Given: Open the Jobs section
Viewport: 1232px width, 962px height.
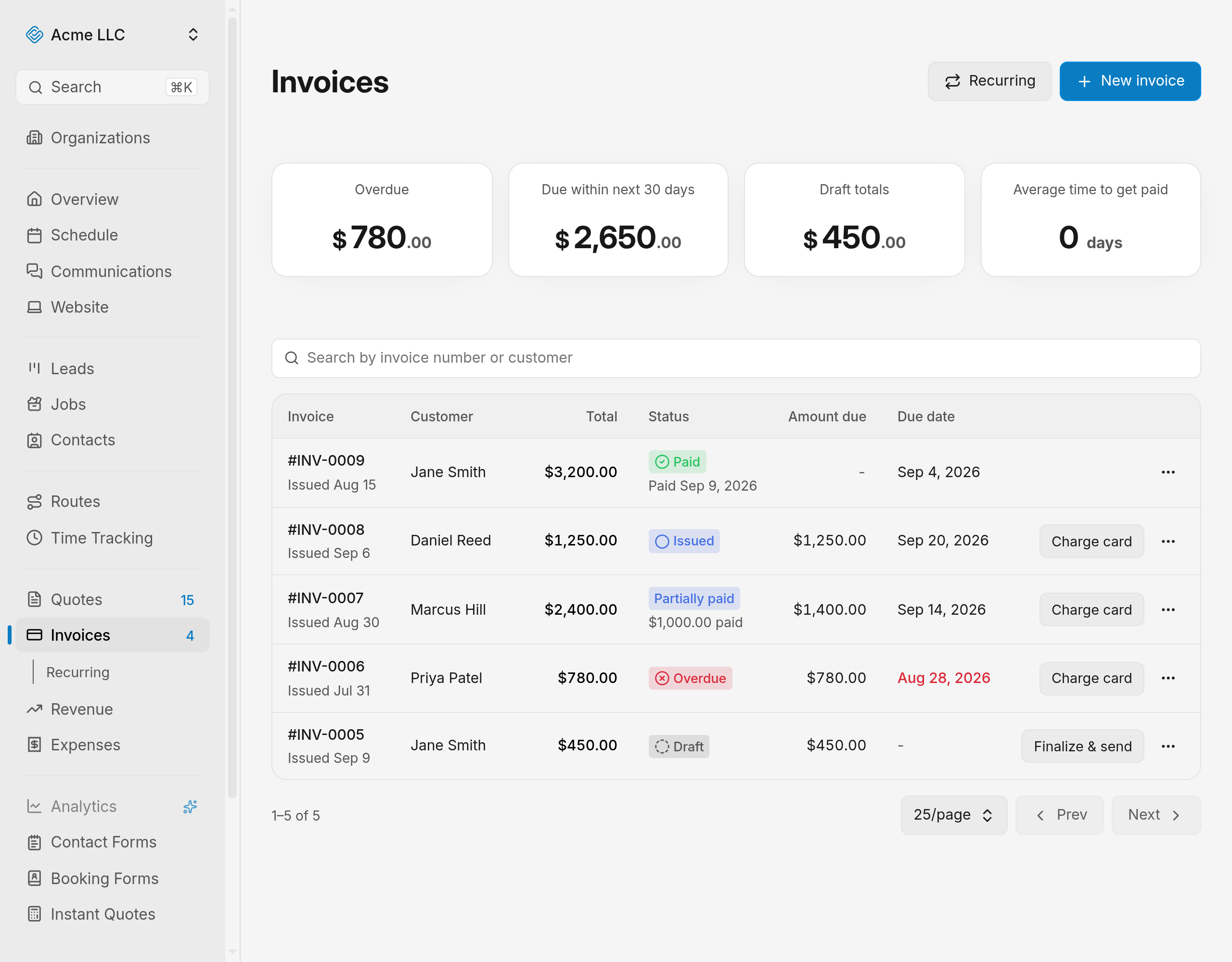Looking at the screenshot, I should 112,404.
